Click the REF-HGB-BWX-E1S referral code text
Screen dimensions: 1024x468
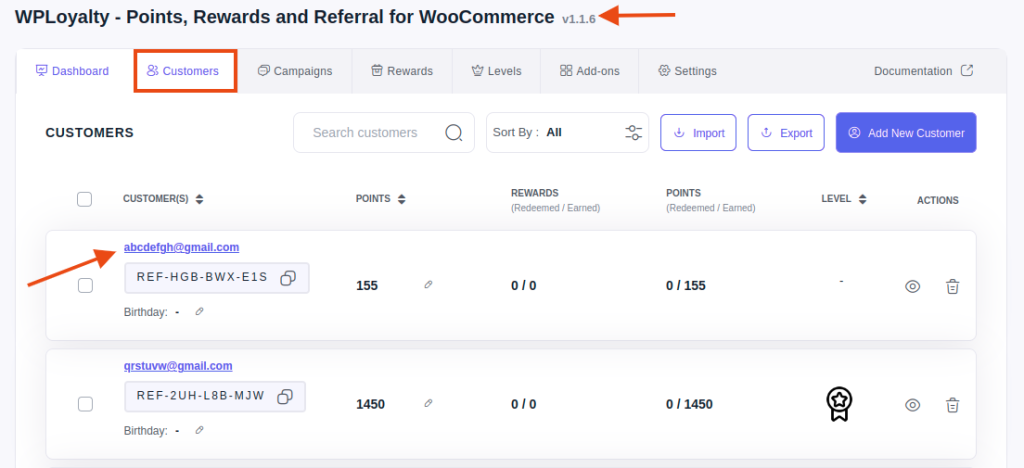[202, 277]
